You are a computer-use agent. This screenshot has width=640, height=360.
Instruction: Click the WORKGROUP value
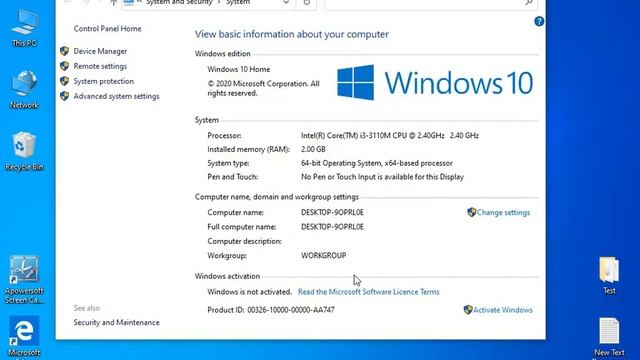point(323,256)
